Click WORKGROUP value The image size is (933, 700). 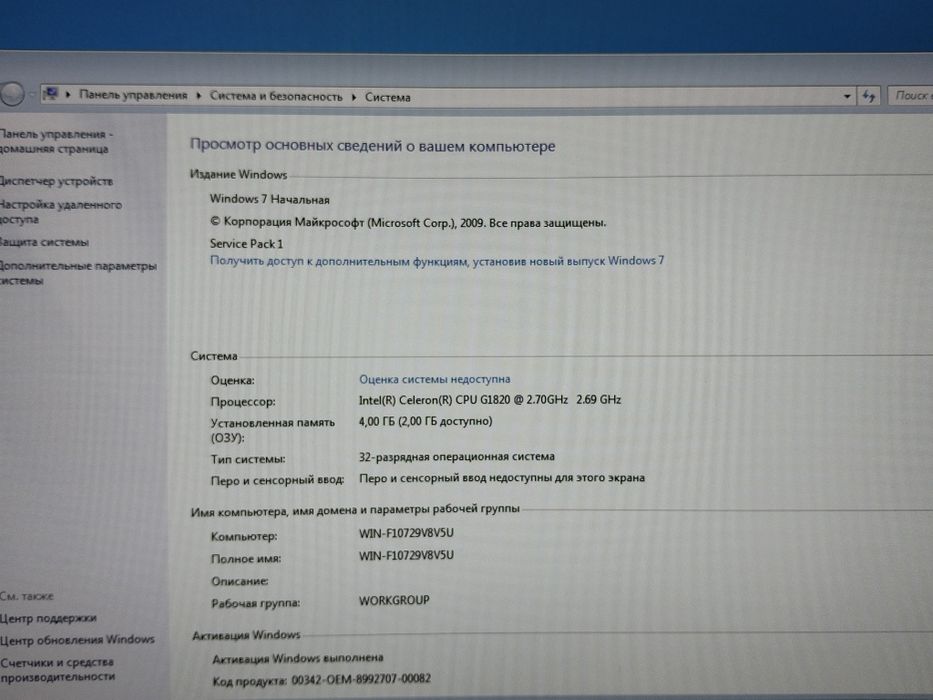pyautogui.click(x=394, y=600)
